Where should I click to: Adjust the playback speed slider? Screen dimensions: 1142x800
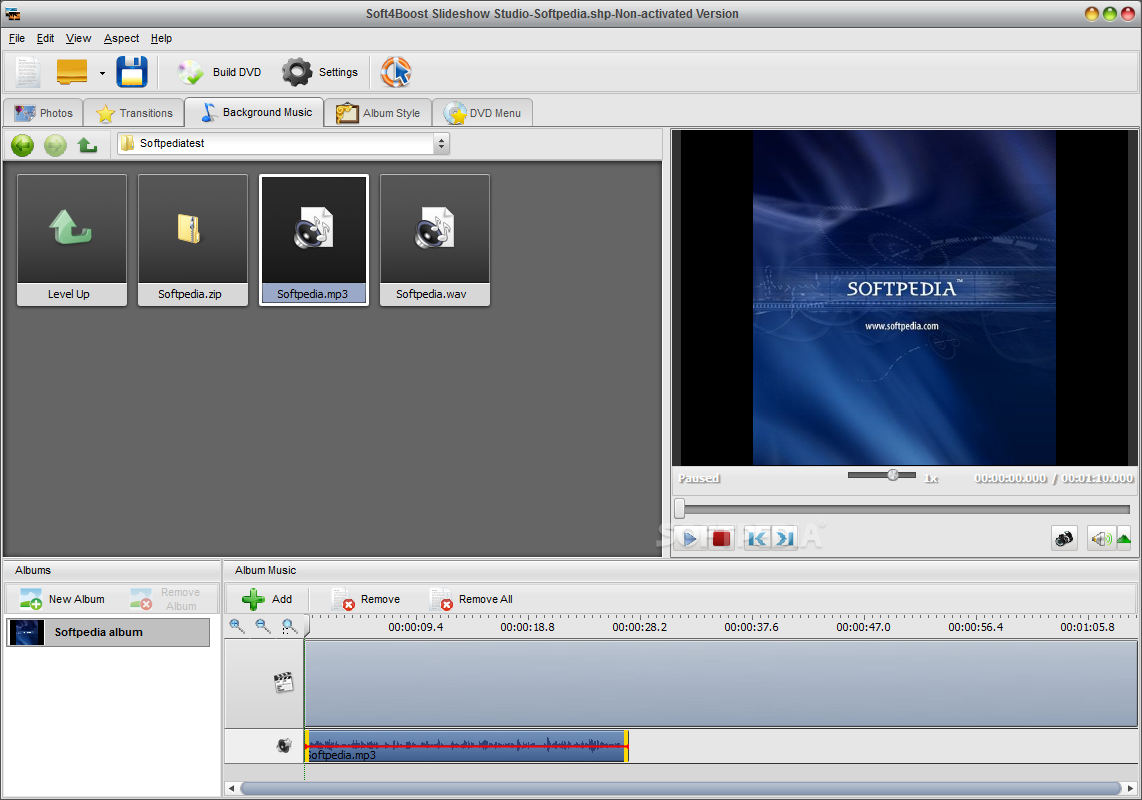[892, 475]
